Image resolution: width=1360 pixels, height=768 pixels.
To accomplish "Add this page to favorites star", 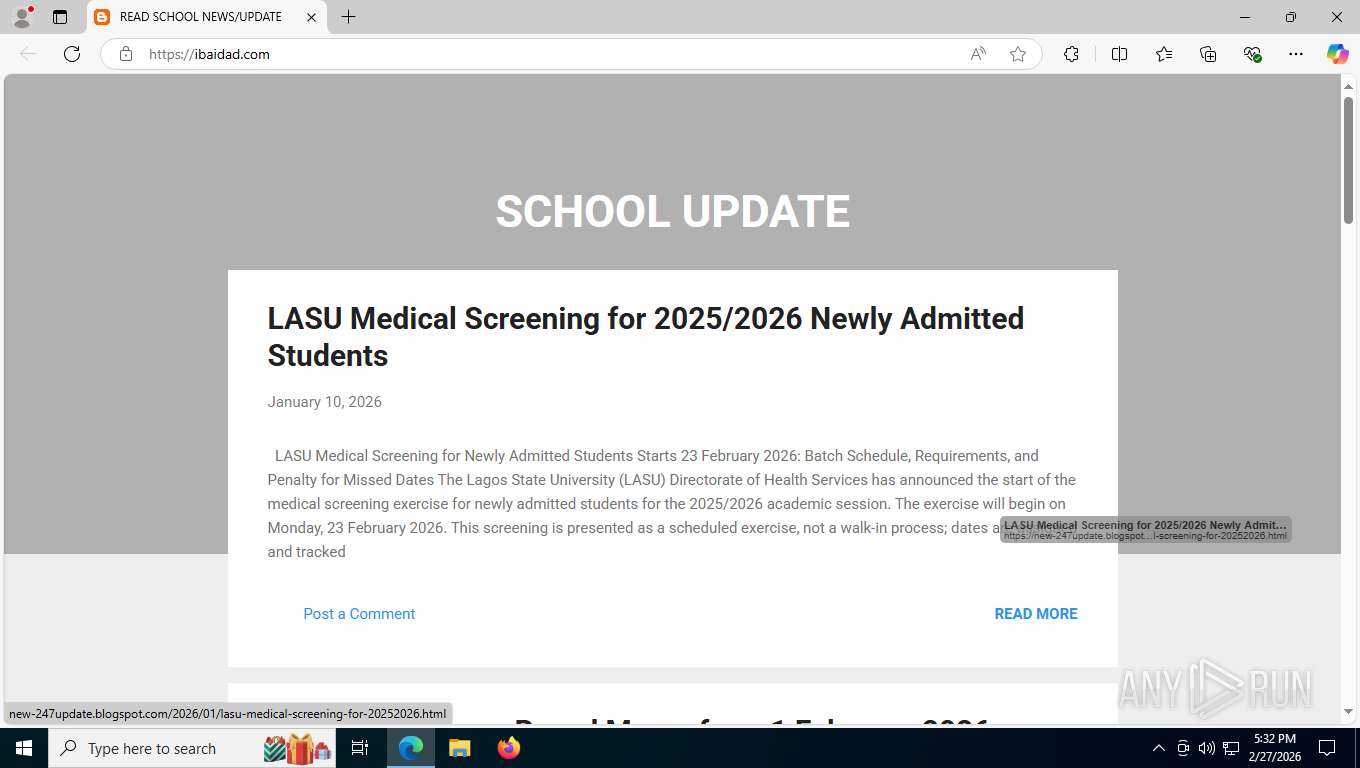I will (1018, 54).
